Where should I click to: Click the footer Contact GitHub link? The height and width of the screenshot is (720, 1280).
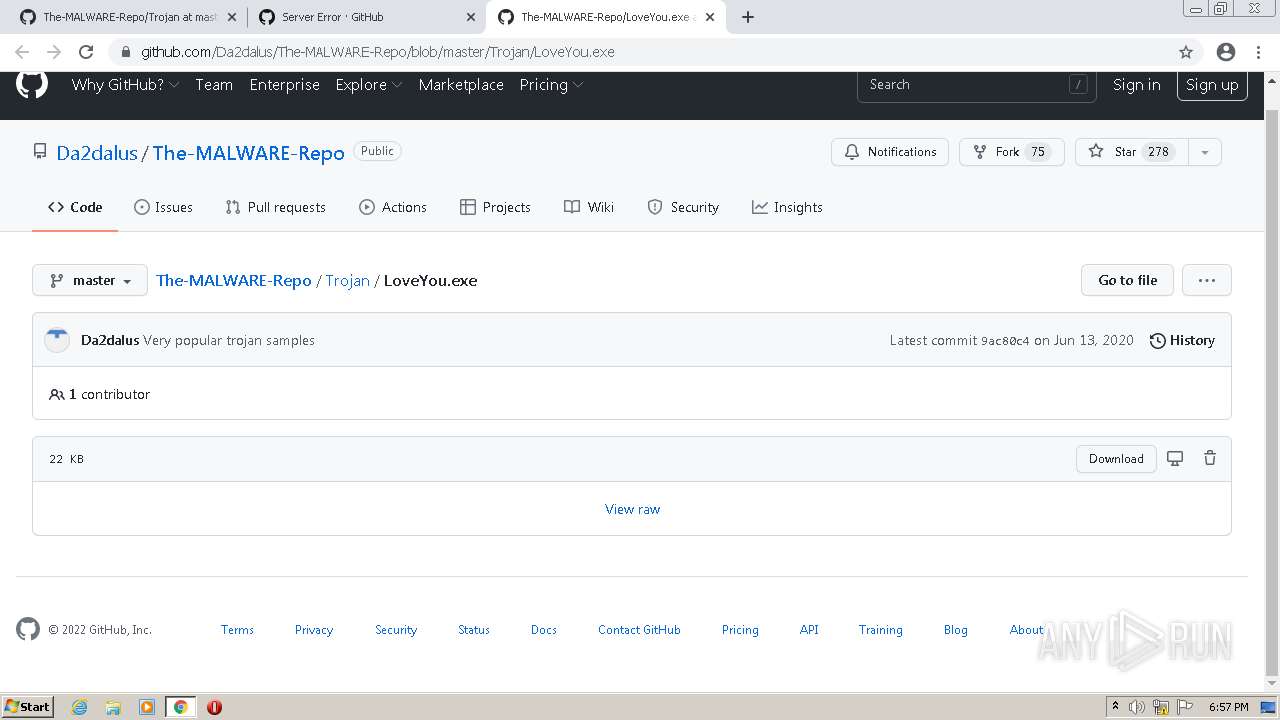click(639, 630)
